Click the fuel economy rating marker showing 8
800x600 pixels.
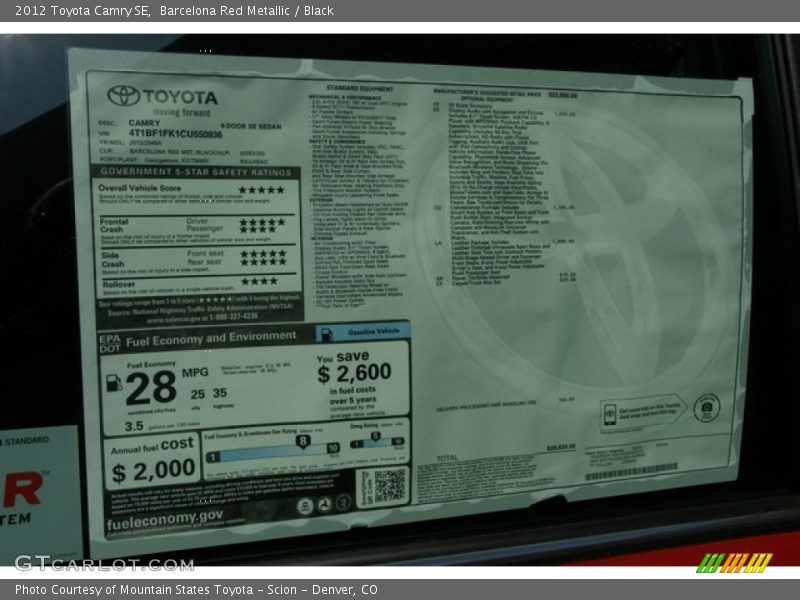[303, 441]
